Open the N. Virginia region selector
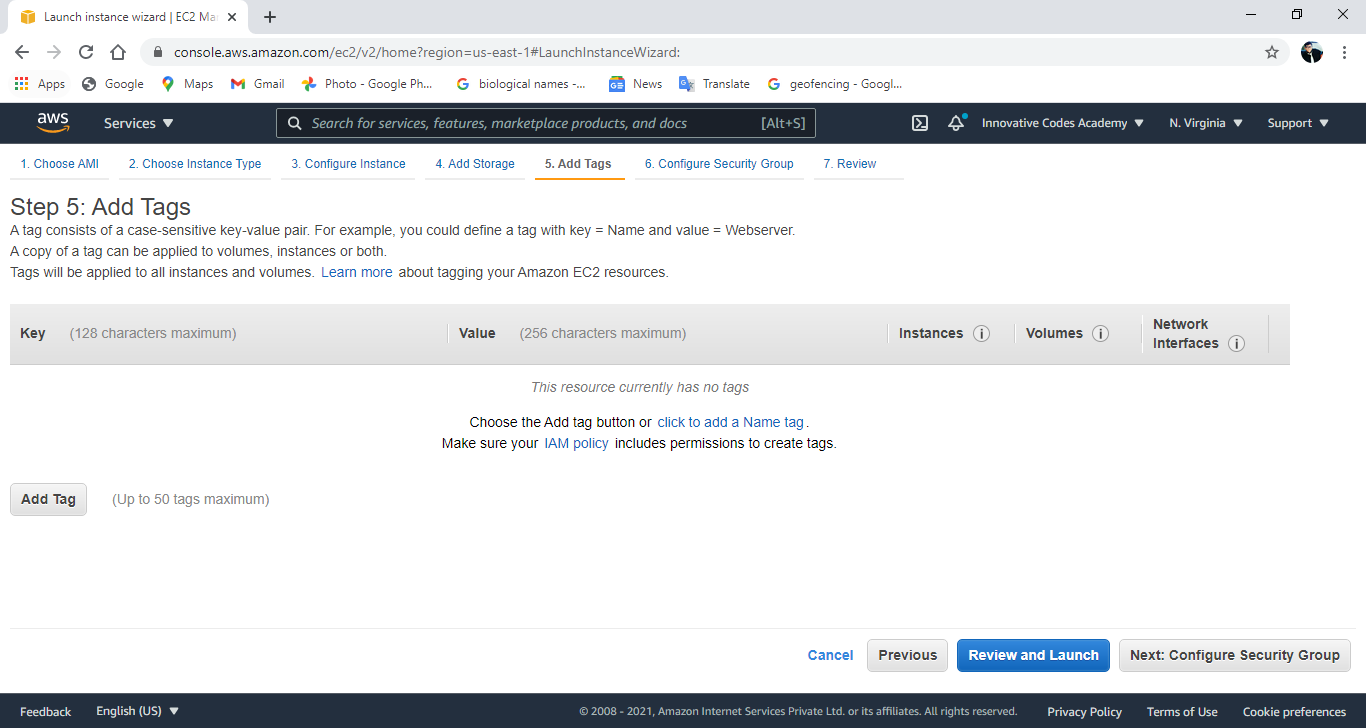 (1204, 122)
